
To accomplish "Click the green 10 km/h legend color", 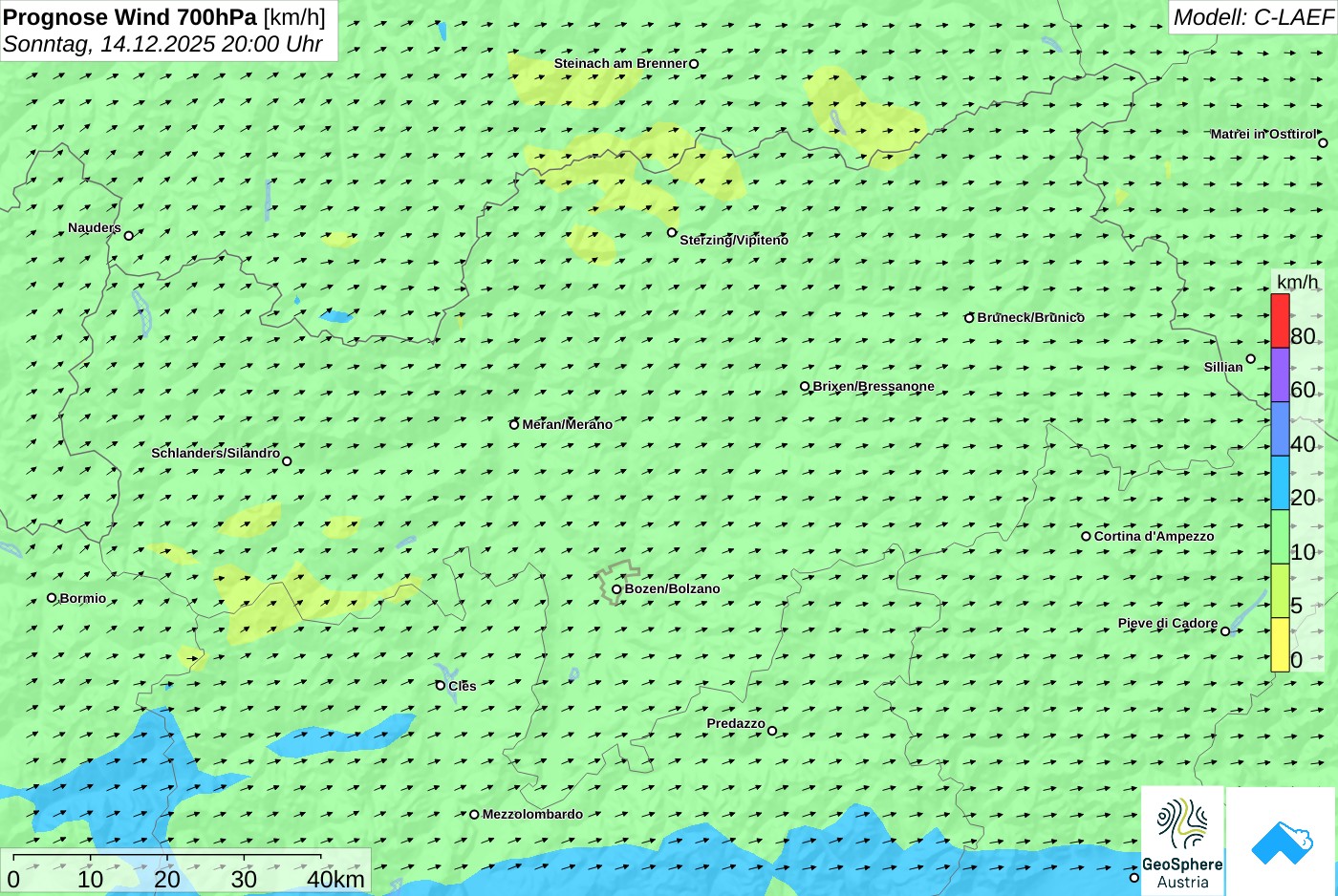I will click(1280, 537).
